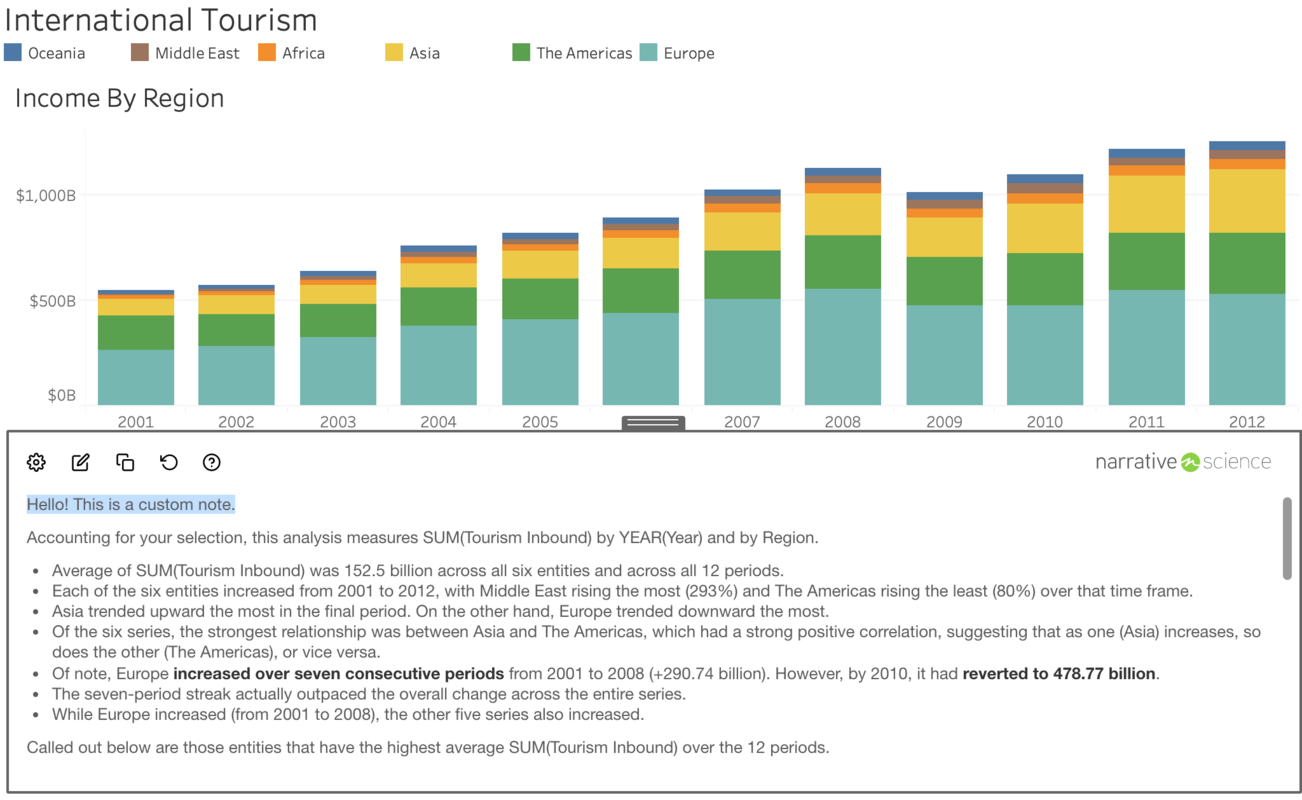The image size is (1302, 800).
Task: Click the Europe bar segment for 2008
Action: tap(843, 346)
